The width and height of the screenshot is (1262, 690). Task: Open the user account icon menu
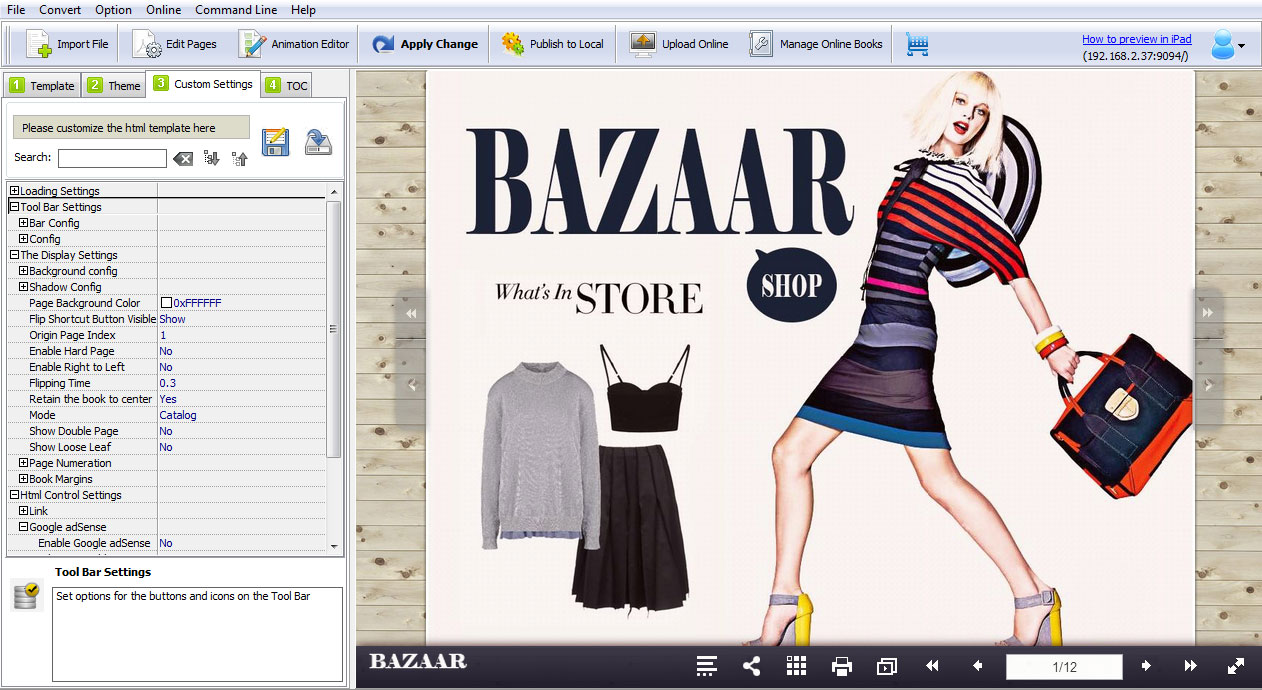tap(1227, 45)
